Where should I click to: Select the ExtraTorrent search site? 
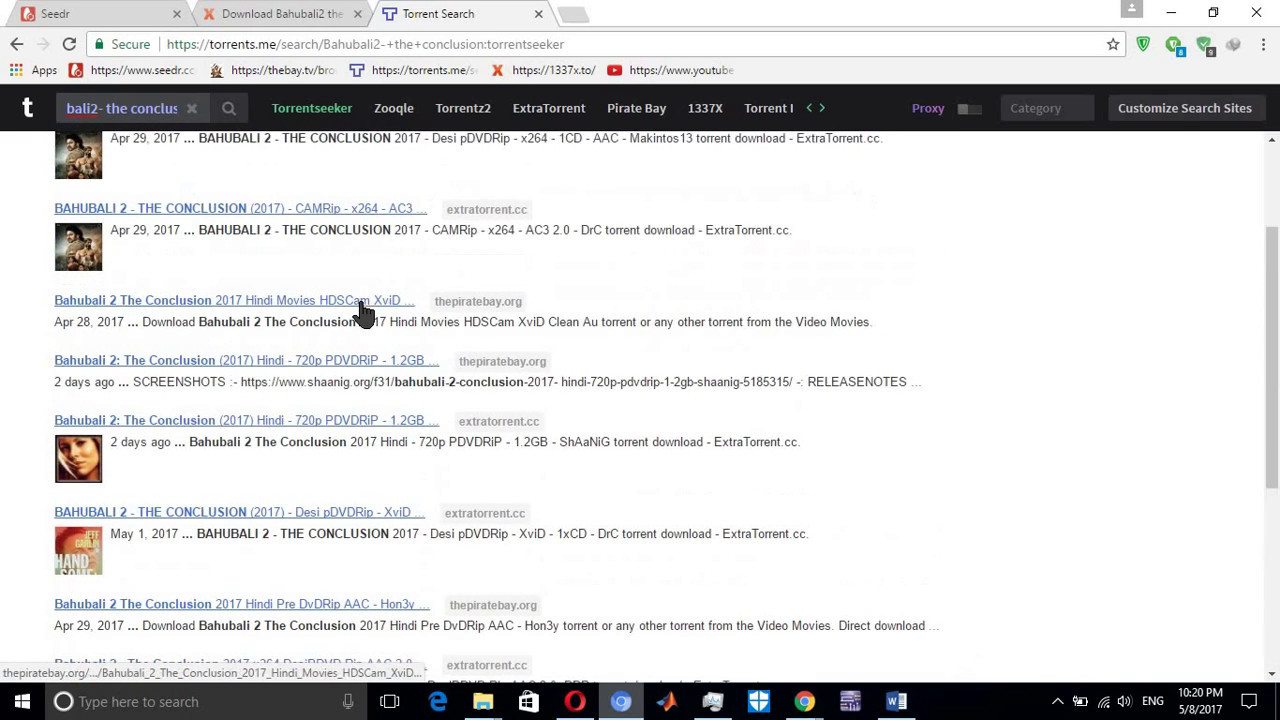[x=549, y=108]
